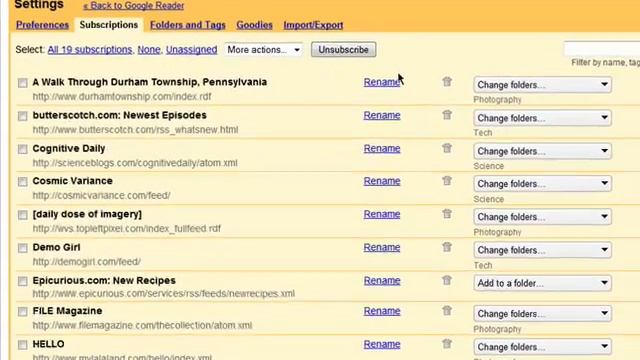Rename the Cognitive Daily feed

click(382, 148)
